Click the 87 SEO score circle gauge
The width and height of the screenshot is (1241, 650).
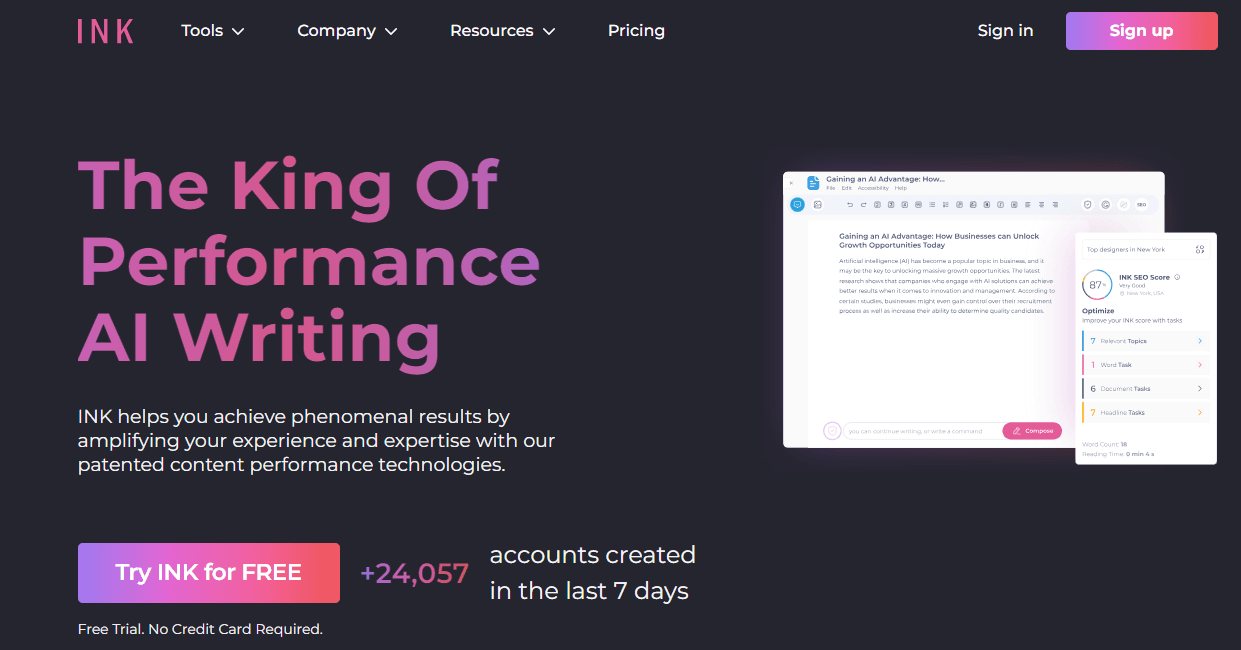(1096, 285)
